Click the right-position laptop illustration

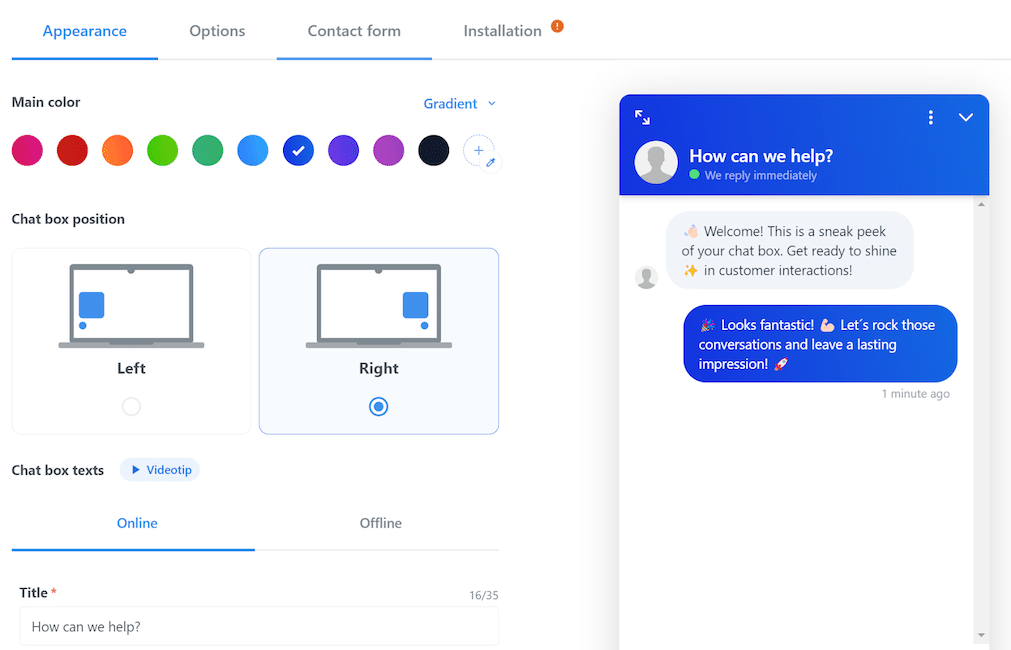378,306
